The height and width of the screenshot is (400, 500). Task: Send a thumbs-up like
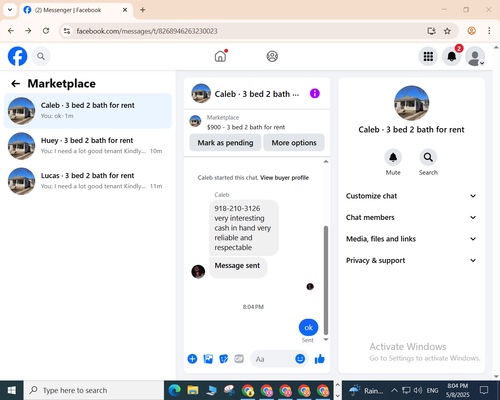click(x=320, y=359)
